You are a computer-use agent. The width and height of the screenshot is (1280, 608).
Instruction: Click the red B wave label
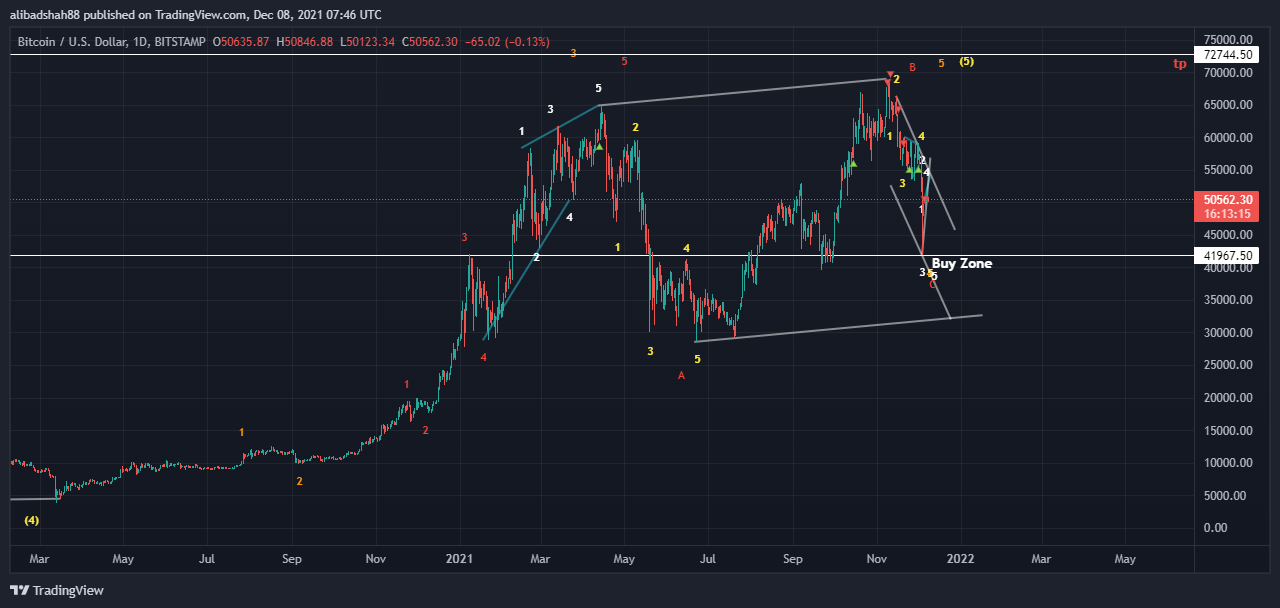[912, 67]
